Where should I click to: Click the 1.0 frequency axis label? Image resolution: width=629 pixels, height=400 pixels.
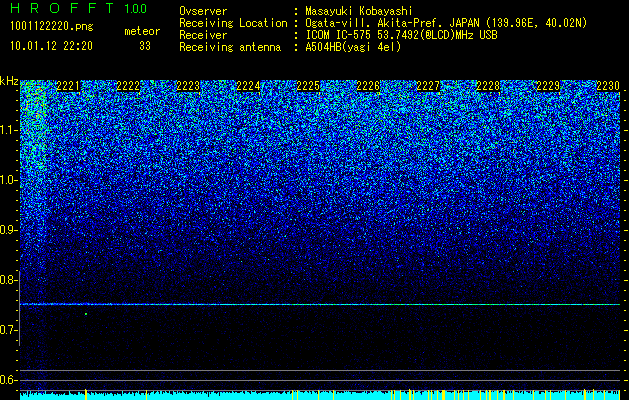tap(7, 180)
